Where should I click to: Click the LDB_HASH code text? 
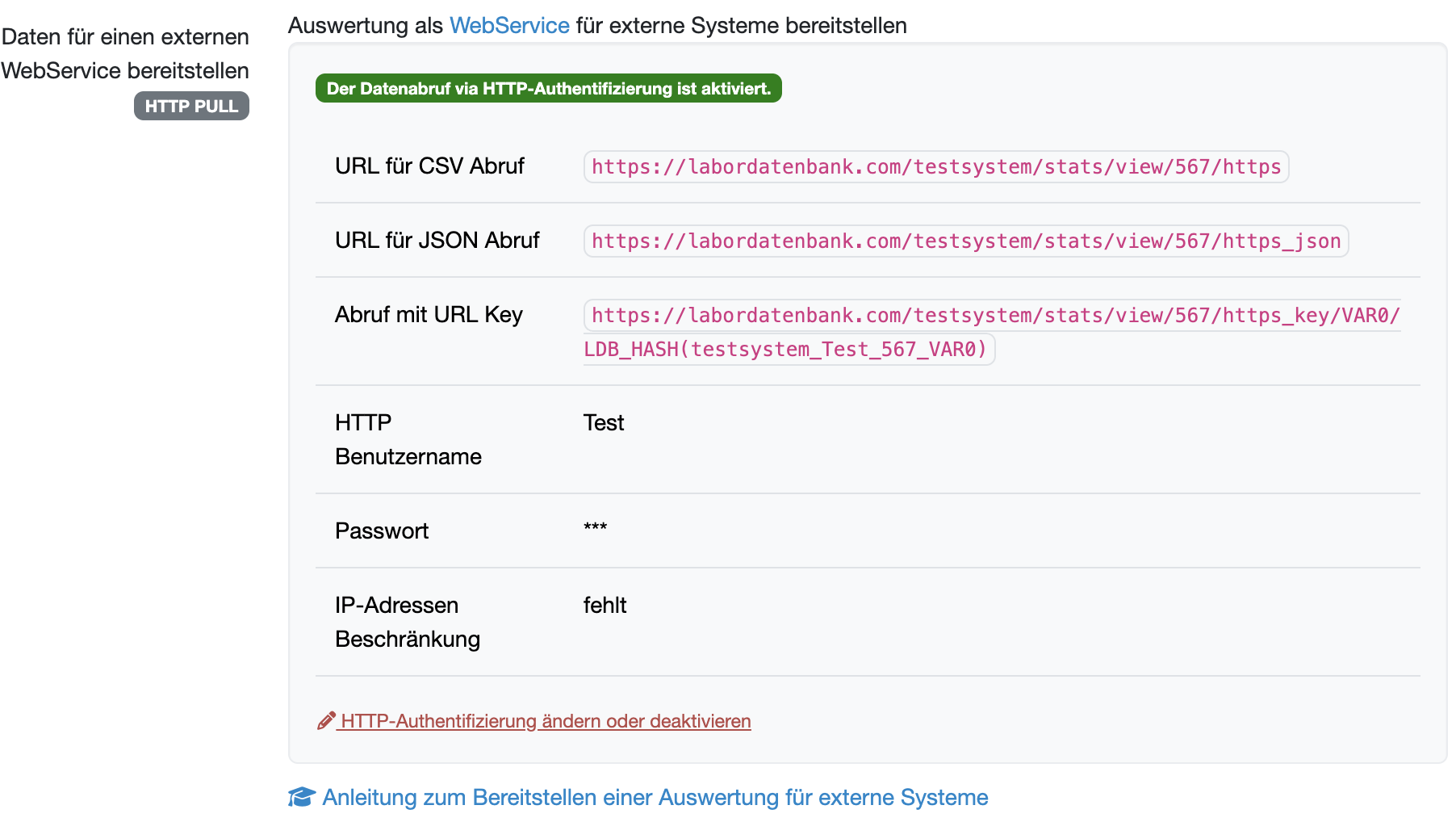pyautogui.click(x=785, y=350)
